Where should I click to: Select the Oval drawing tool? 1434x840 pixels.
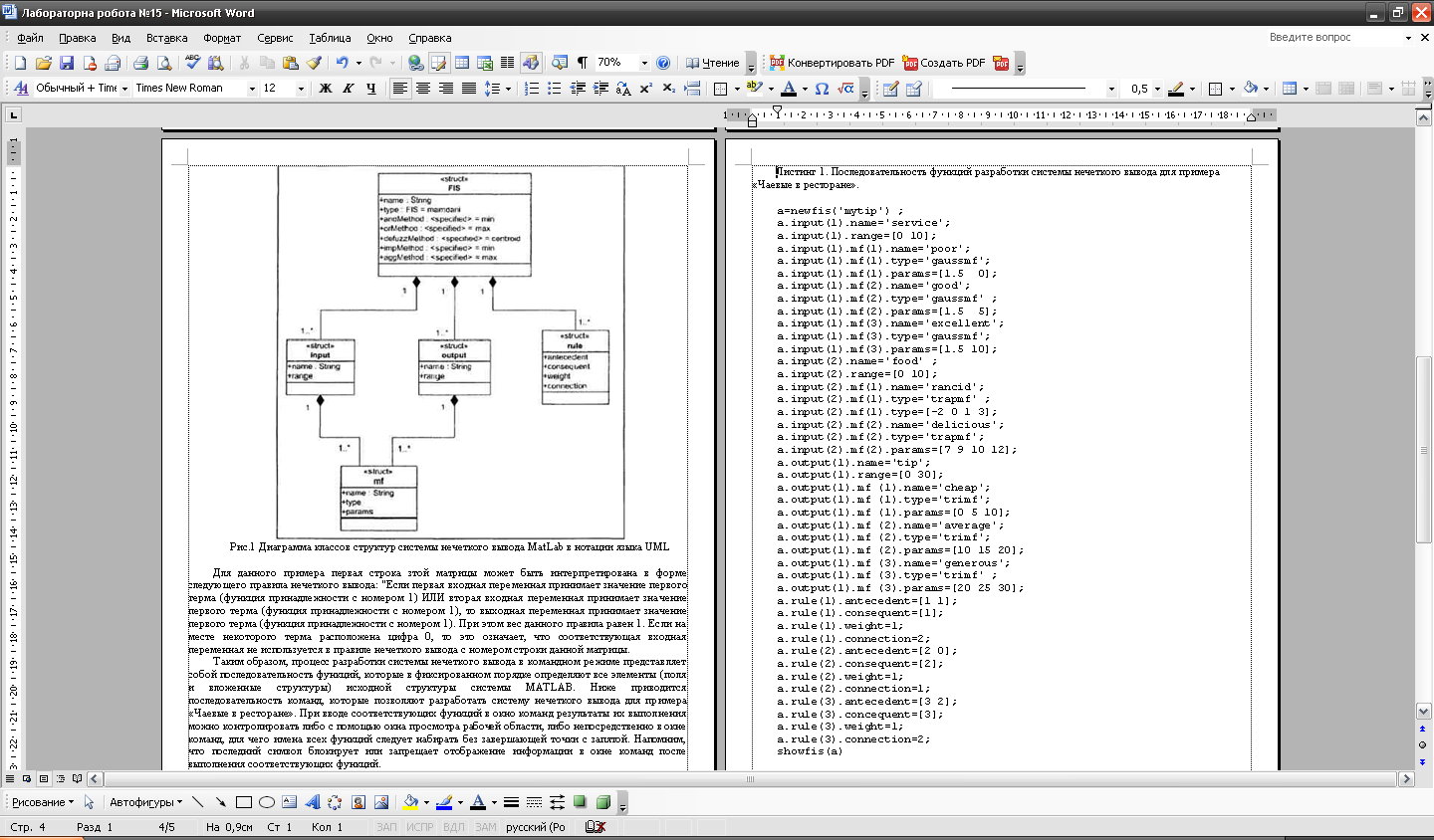[267, 802]
